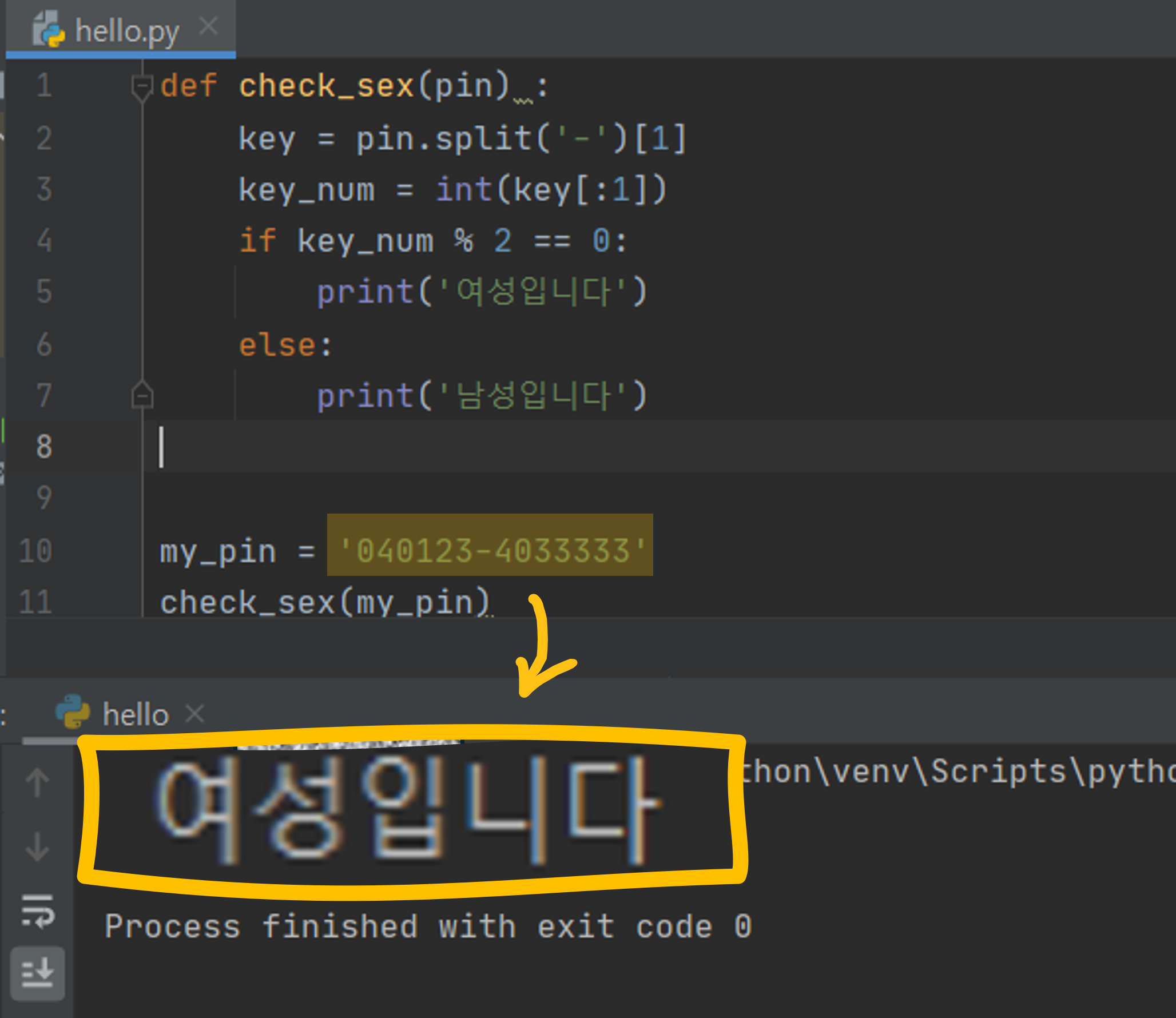This screenshot has width=1176, height=1018.
Task: Toggle scroll to end in run console
Action: point(38,973)
